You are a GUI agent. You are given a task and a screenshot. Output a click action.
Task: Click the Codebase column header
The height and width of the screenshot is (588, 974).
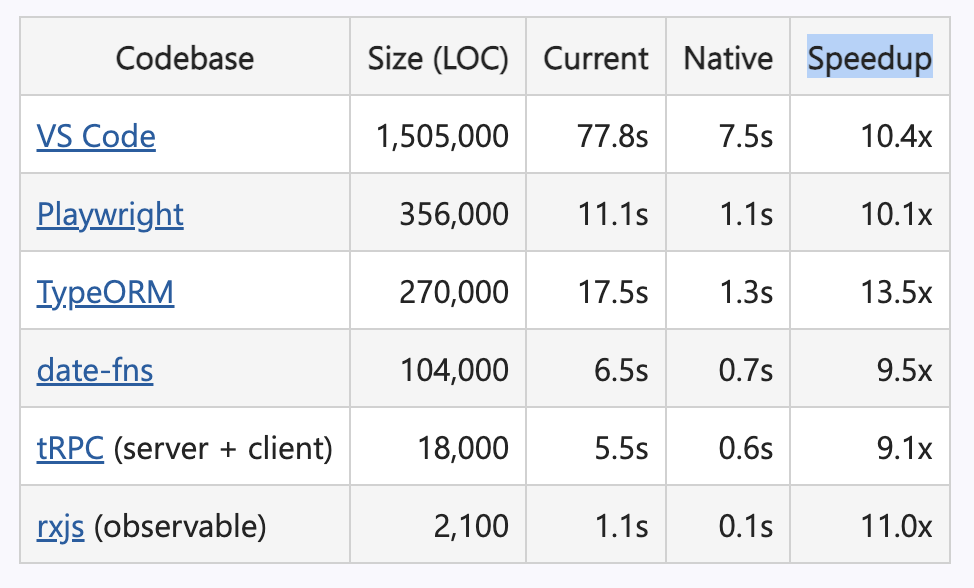point(184,58)
